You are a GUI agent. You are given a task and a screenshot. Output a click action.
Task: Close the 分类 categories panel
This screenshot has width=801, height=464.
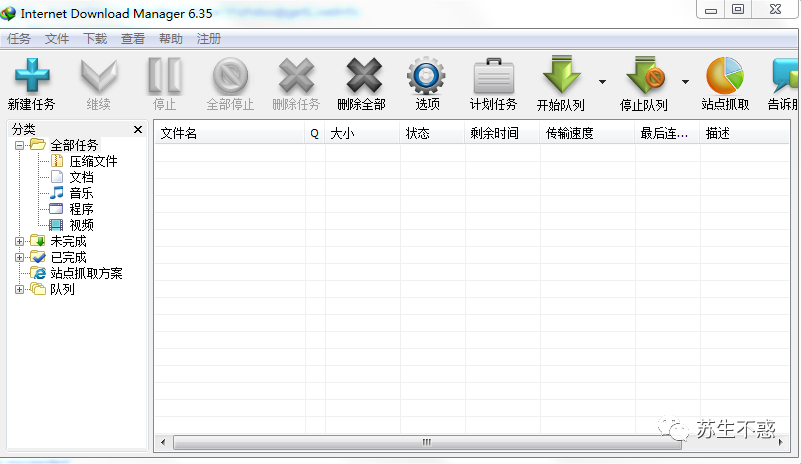click(138, 129)
